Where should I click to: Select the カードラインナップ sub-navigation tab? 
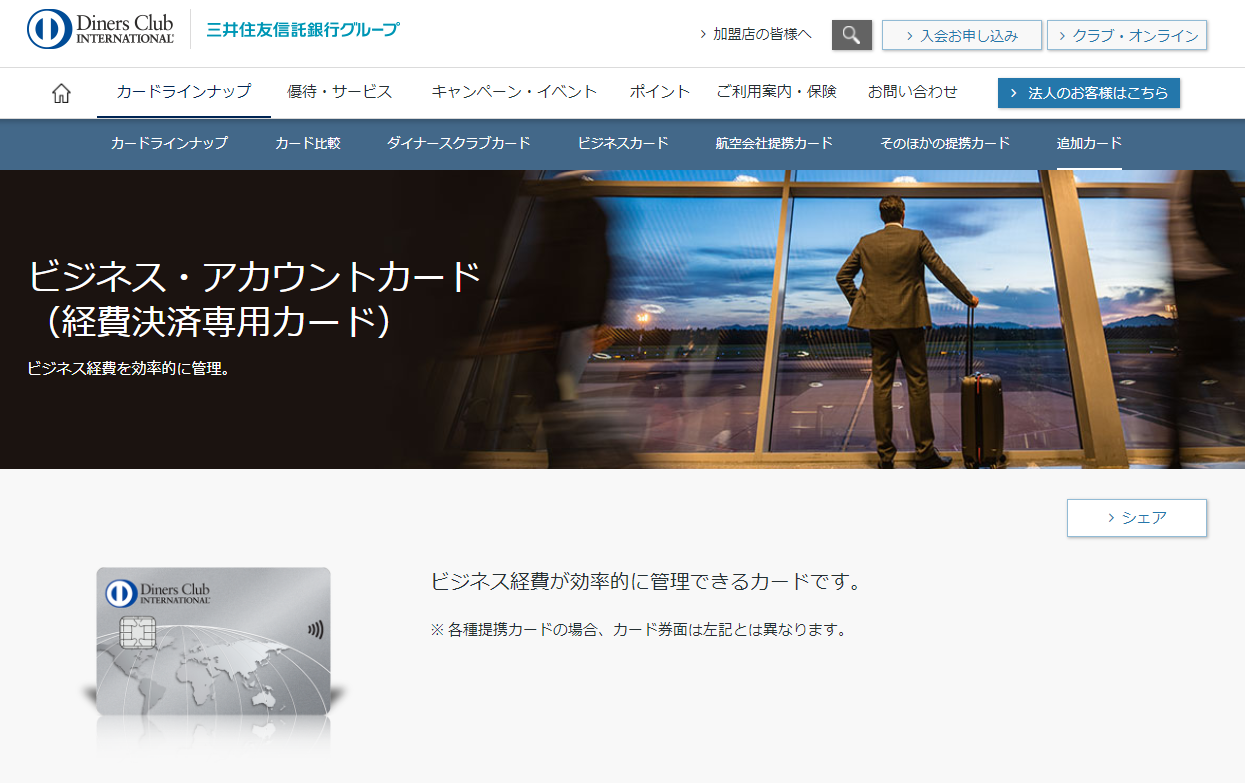click(x=169, y=143)
